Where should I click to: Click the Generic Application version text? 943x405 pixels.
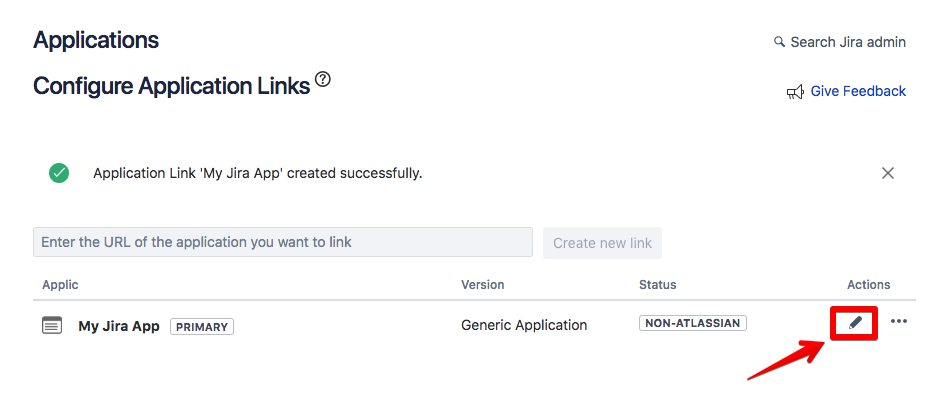[524, 325]
